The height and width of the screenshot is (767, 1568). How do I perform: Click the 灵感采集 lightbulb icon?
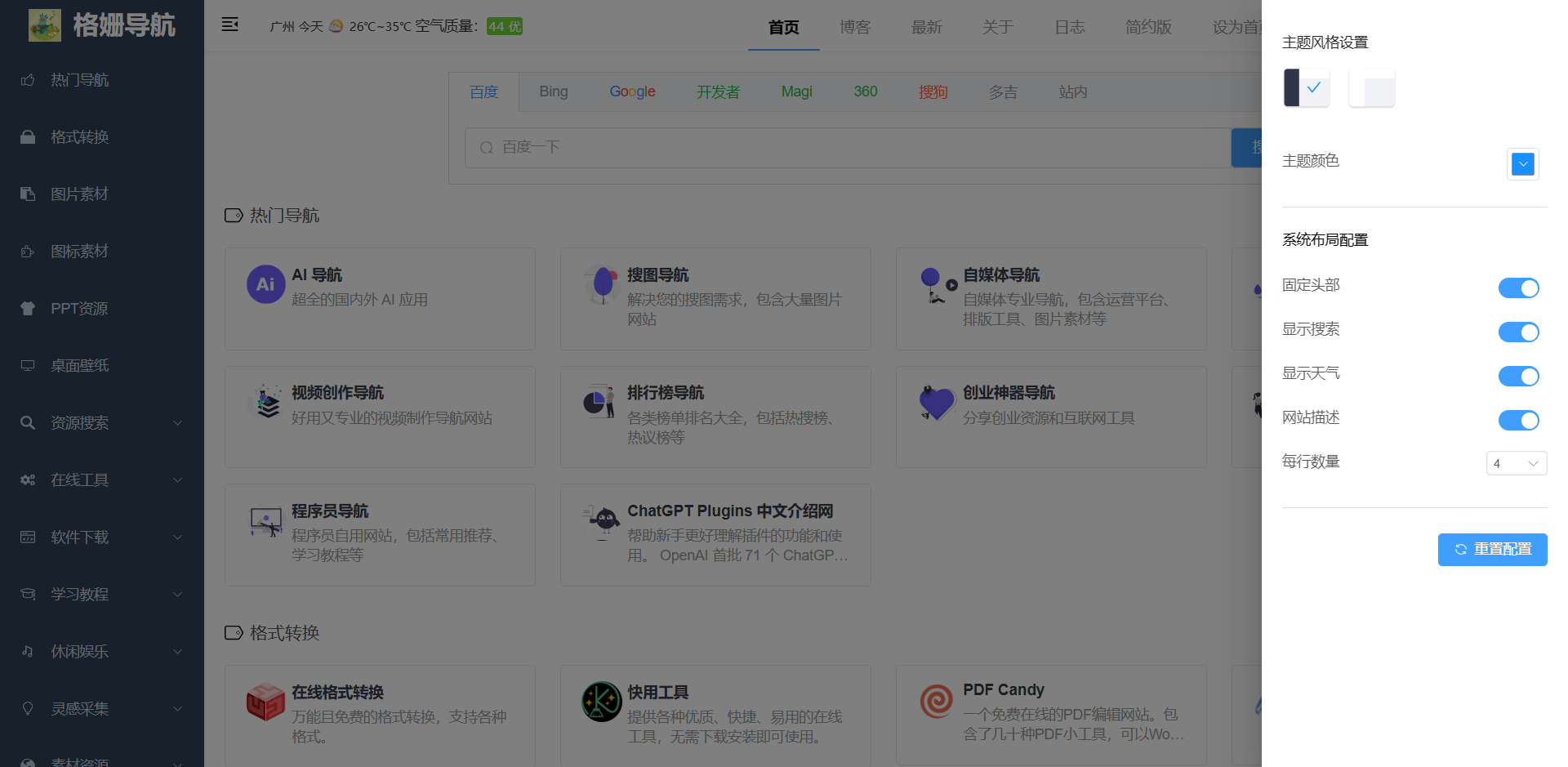click(28, 709)
